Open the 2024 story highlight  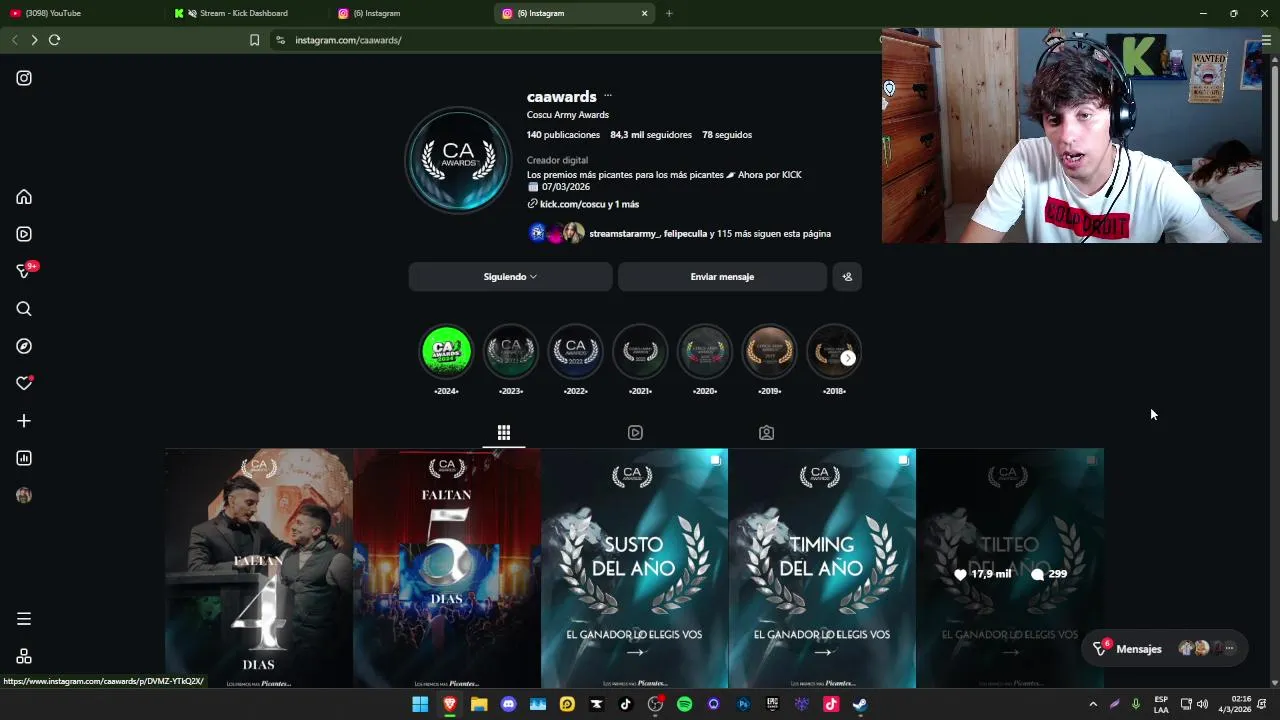[x=446, y=352]
